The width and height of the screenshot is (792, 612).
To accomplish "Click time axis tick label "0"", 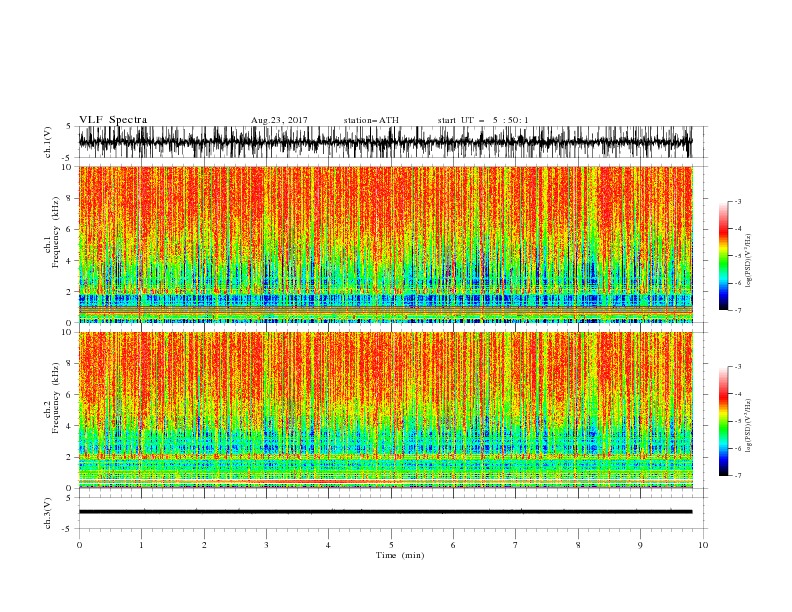I will pyautogui.click(x=79, y=545).
